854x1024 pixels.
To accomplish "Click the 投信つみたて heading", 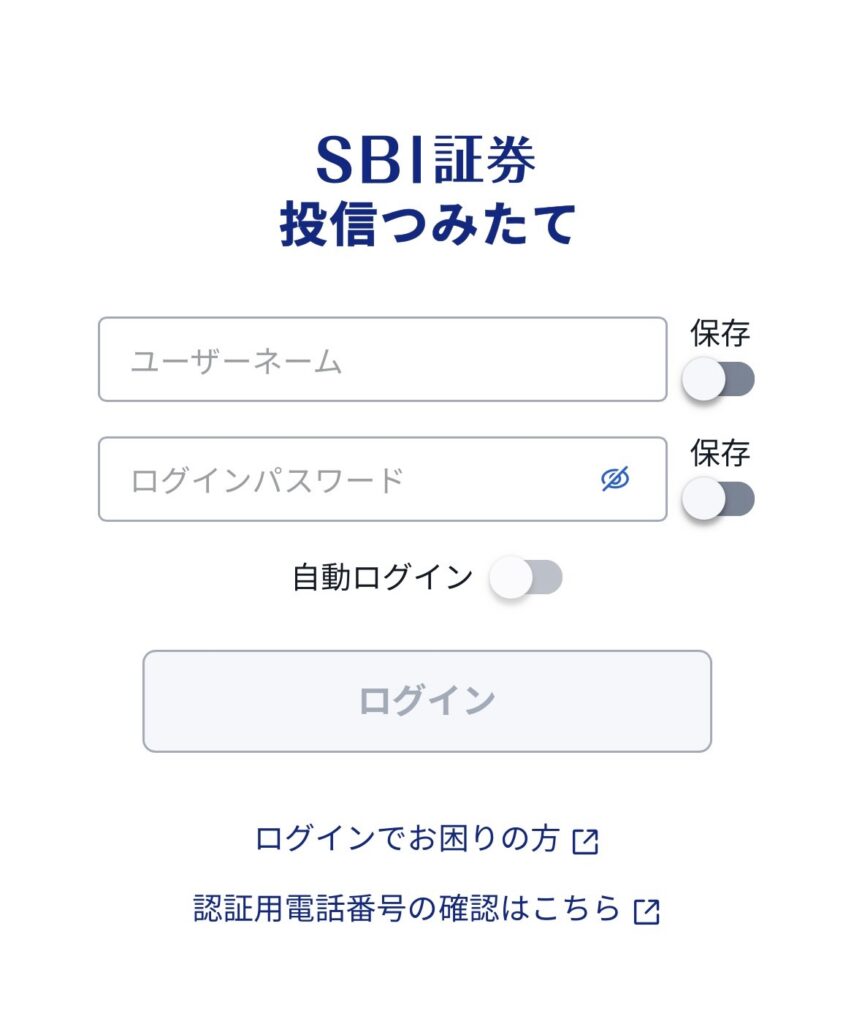I will 427,225.
